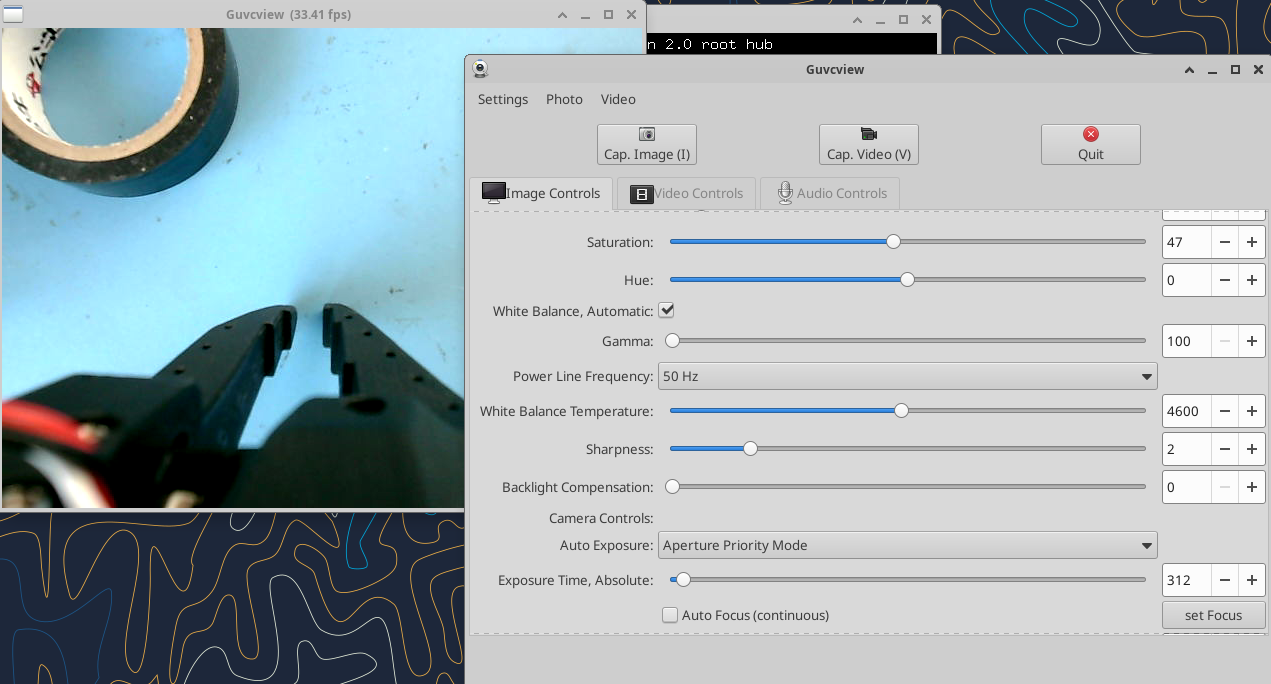The height and width of the screenshot is (684, 1271).
Task: Click the Saturation slider handle
Action: (893, 241)
